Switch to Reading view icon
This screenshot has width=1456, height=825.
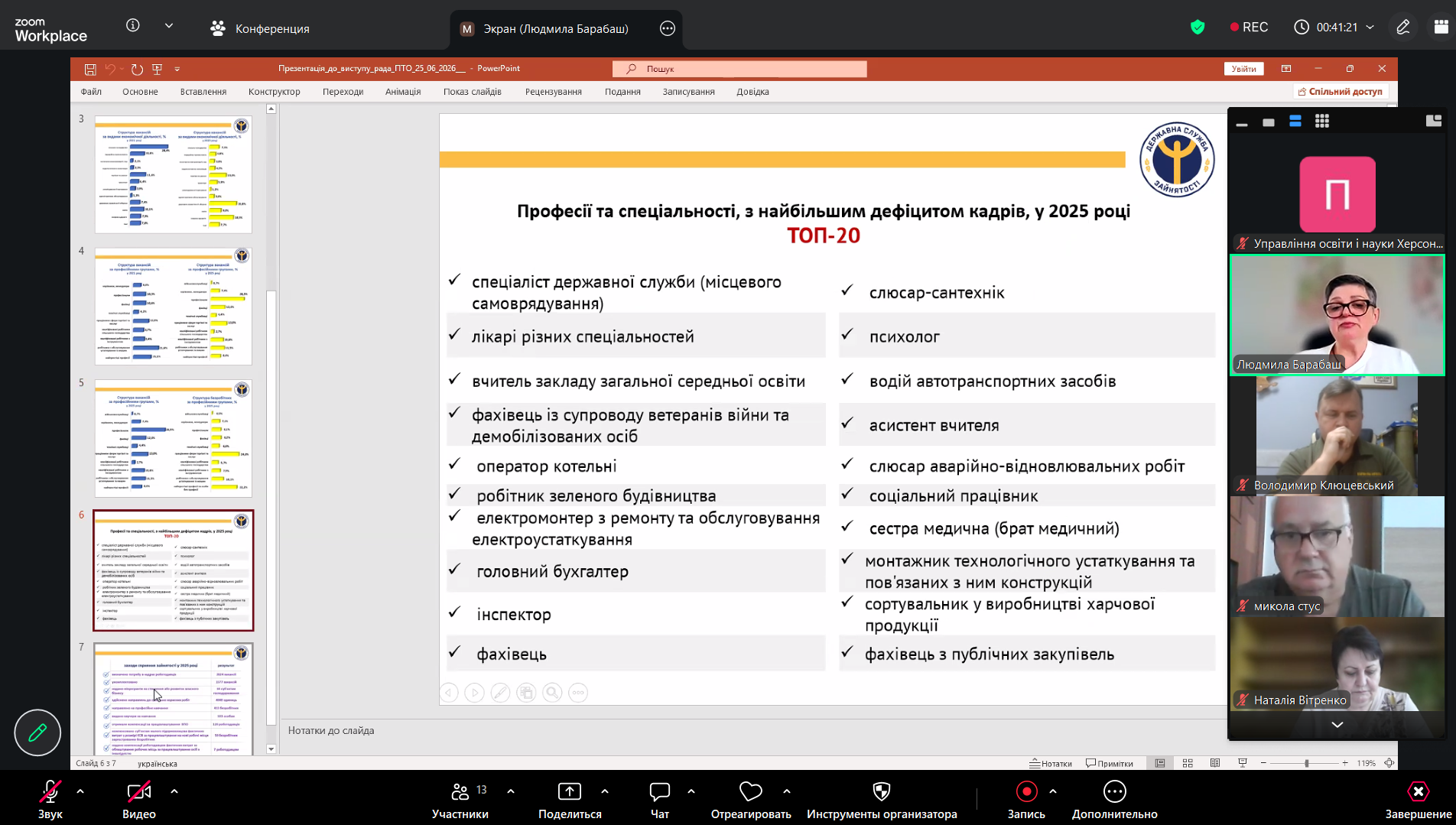click(1215, 763)
